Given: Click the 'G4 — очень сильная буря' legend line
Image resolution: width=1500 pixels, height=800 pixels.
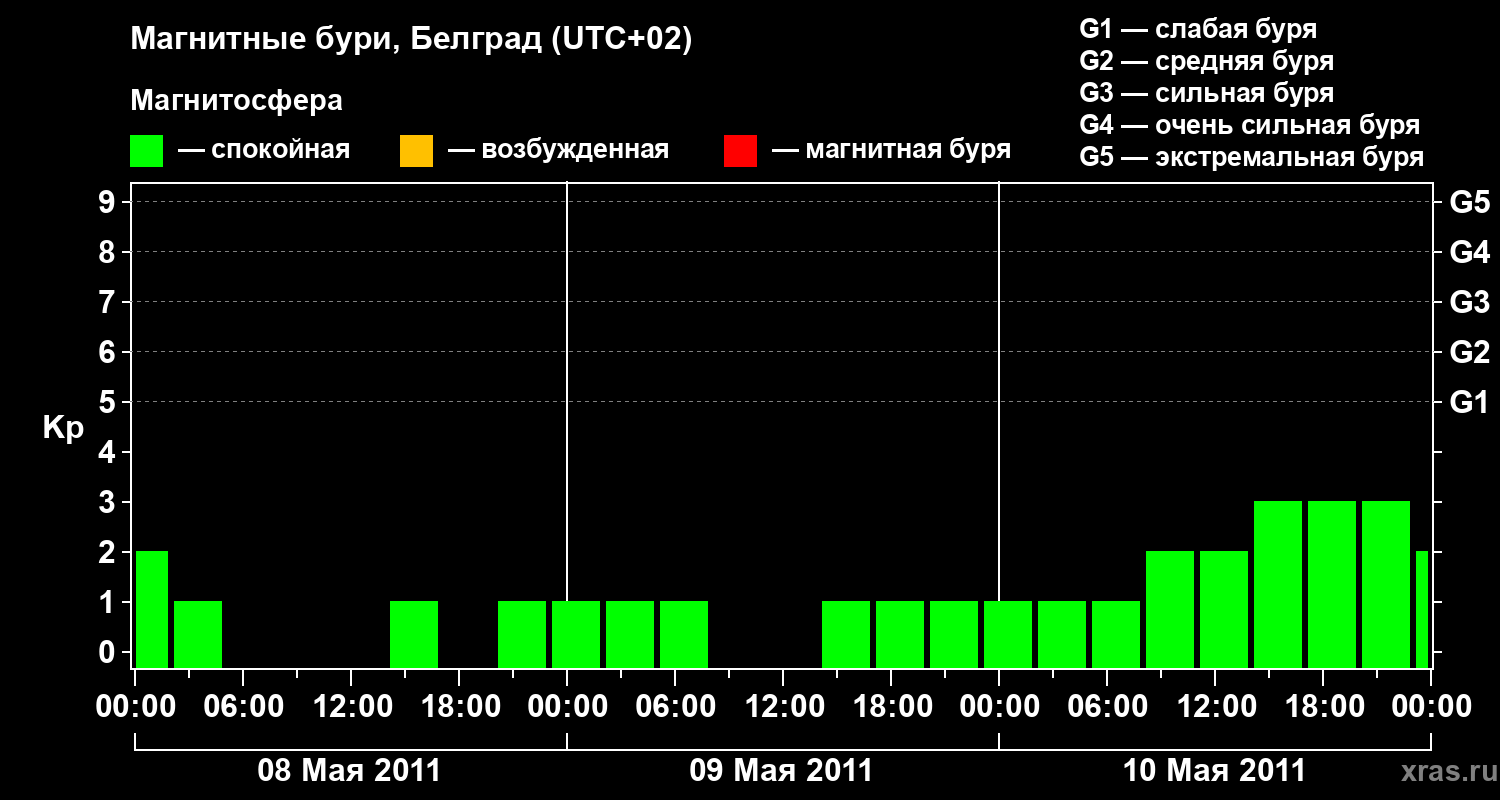Looking at the screenshot, I should [x=1249, y=125].
